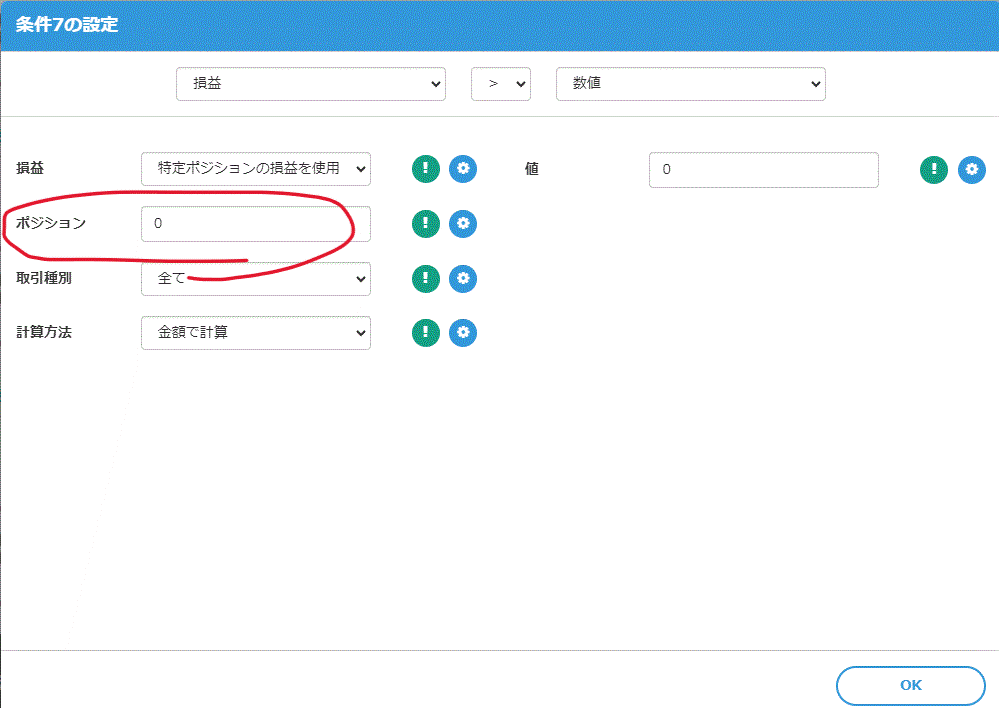
Task: Click inside the circled ポジション input field
Action: point(255,224)
